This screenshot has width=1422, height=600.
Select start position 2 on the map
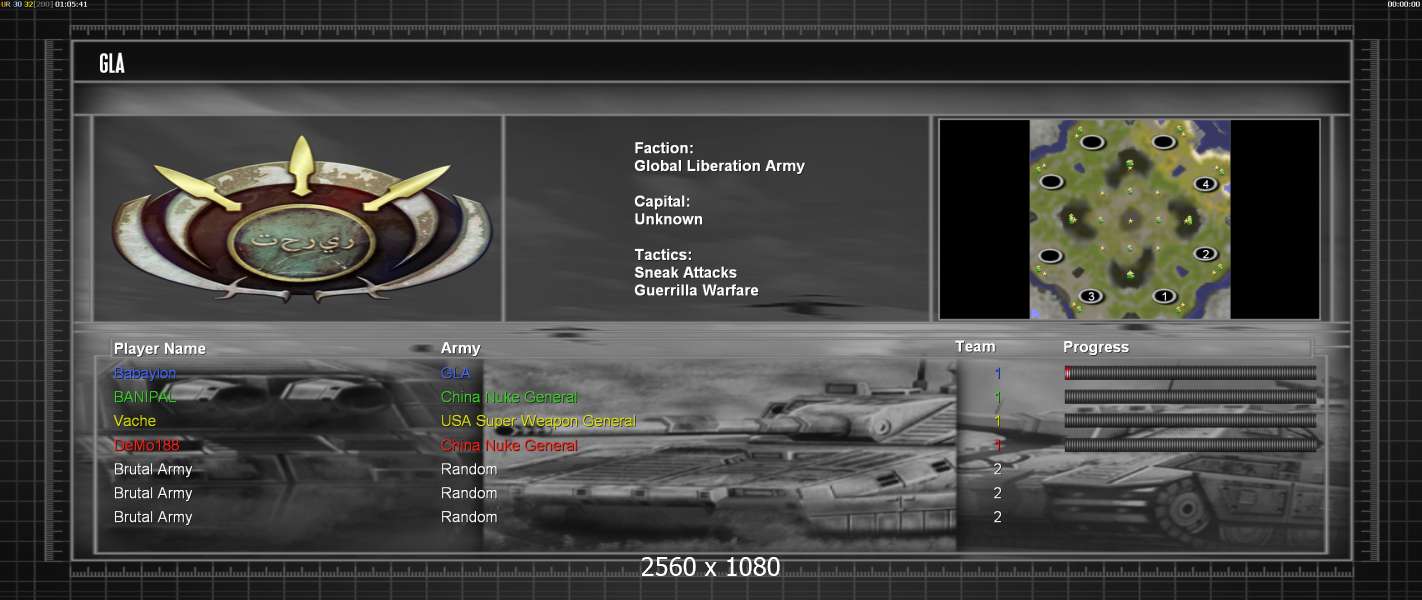click(x=1205, y=254)
